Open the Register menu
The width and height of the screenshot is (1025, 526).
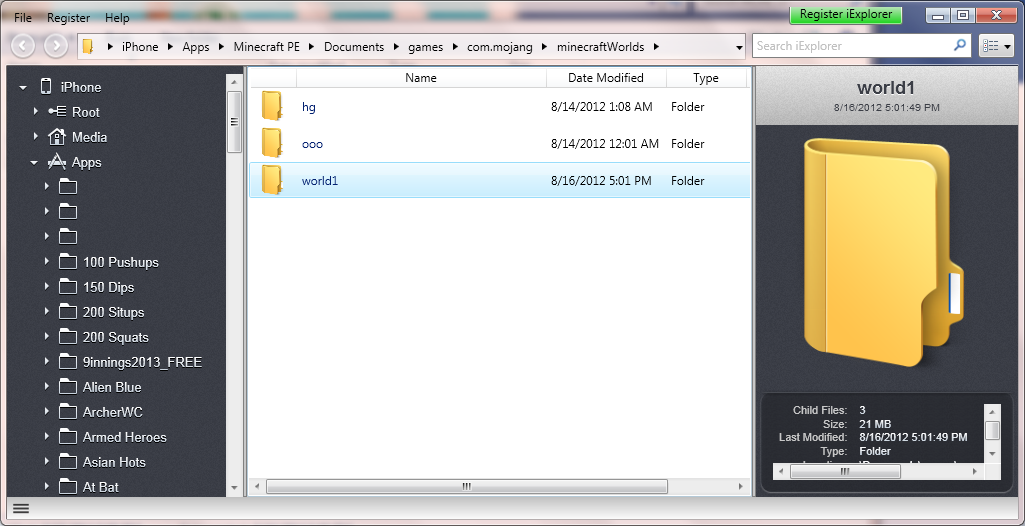pos(69,18)
